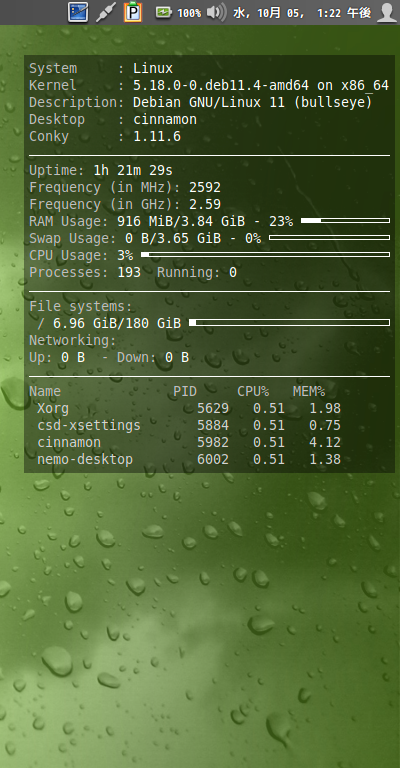
Task: Click the Xorg process row name
Action: pos(53,408)
